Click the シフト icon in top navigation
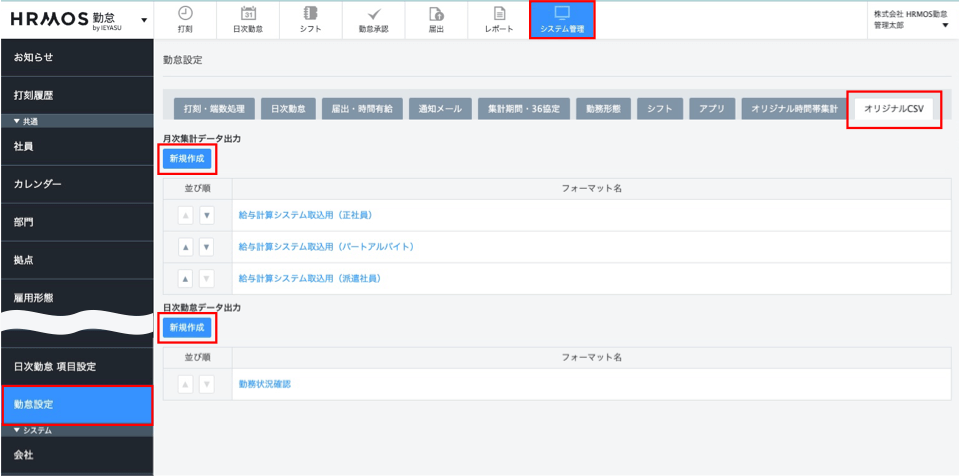This screenshot has width=959, height=476. click(311, 13)
